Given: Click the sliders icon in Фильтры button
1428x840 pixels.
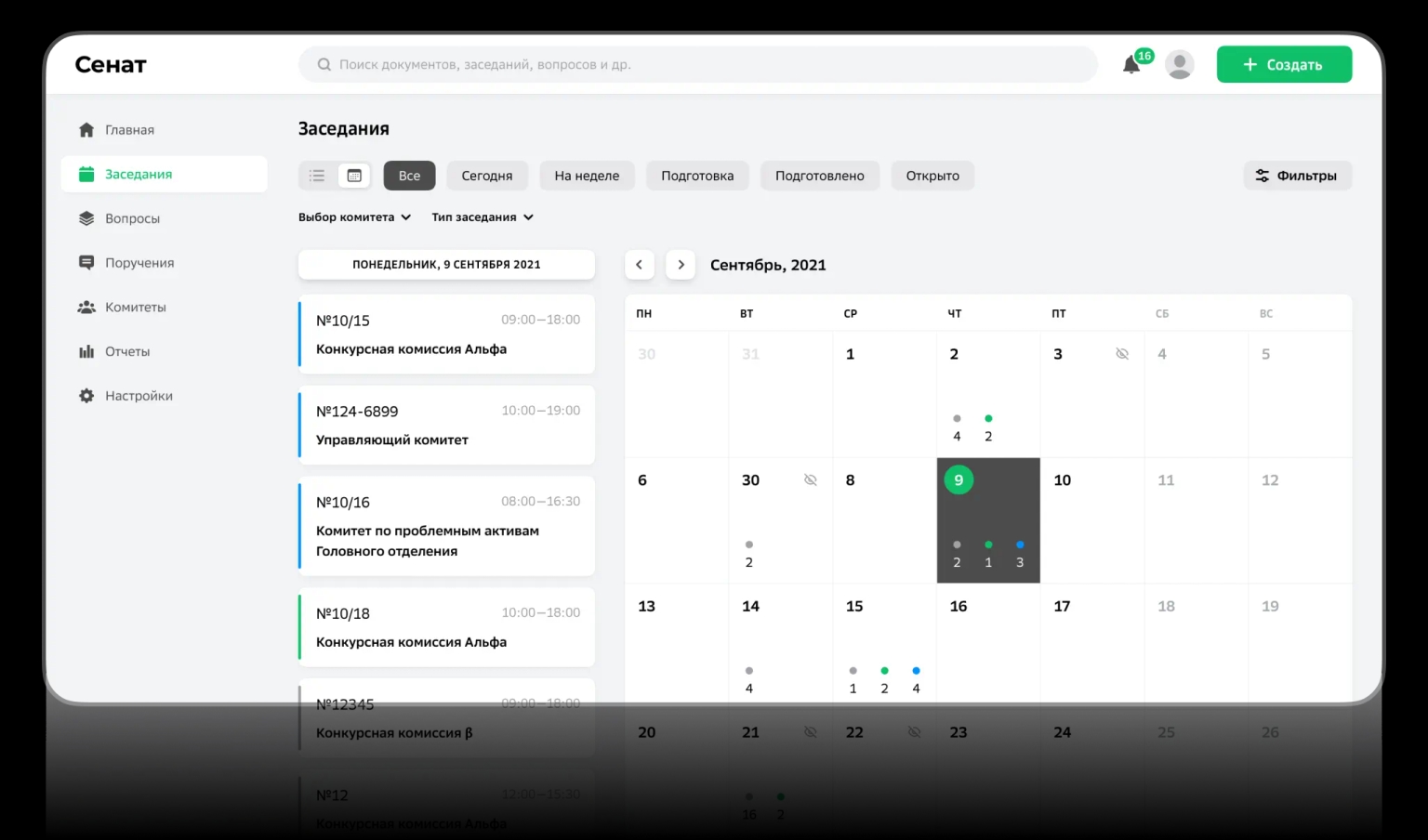Looking at the screenshot, I should point(1262,176).
